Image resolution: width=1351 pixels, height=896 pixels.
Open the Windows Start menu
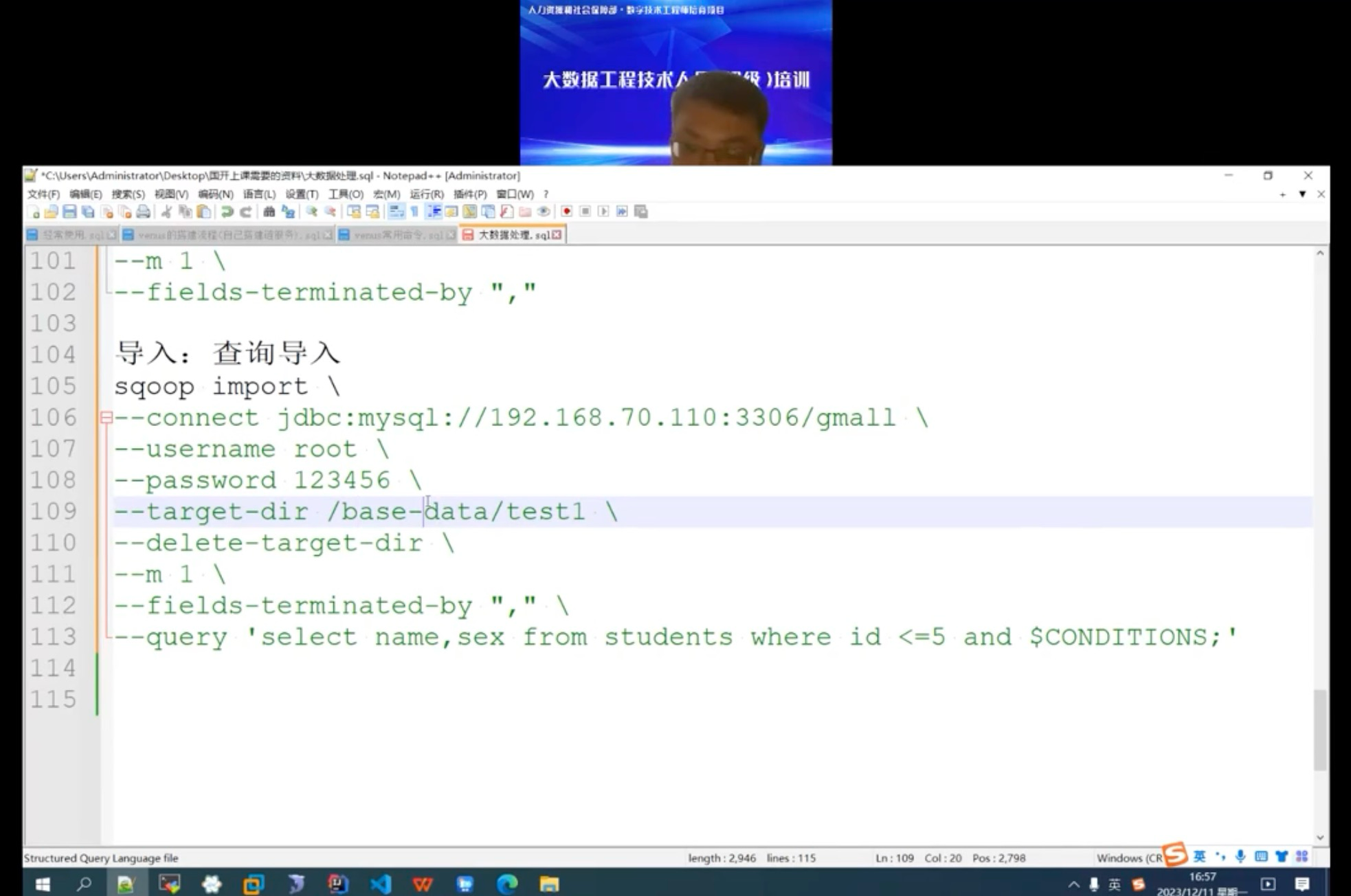click(x=43, y=884)
